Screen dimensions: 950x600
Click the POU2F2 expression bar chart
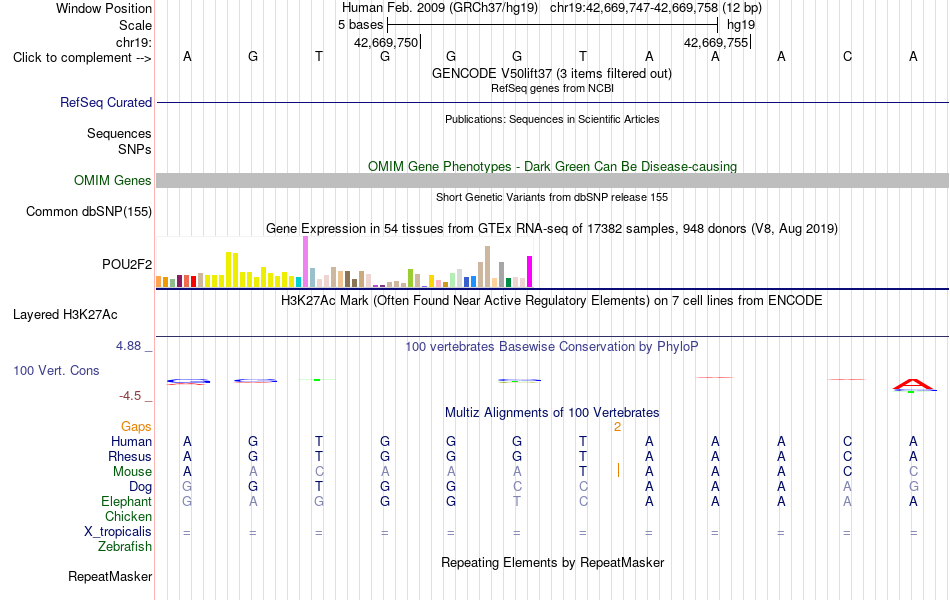click(x=344, y=262)
